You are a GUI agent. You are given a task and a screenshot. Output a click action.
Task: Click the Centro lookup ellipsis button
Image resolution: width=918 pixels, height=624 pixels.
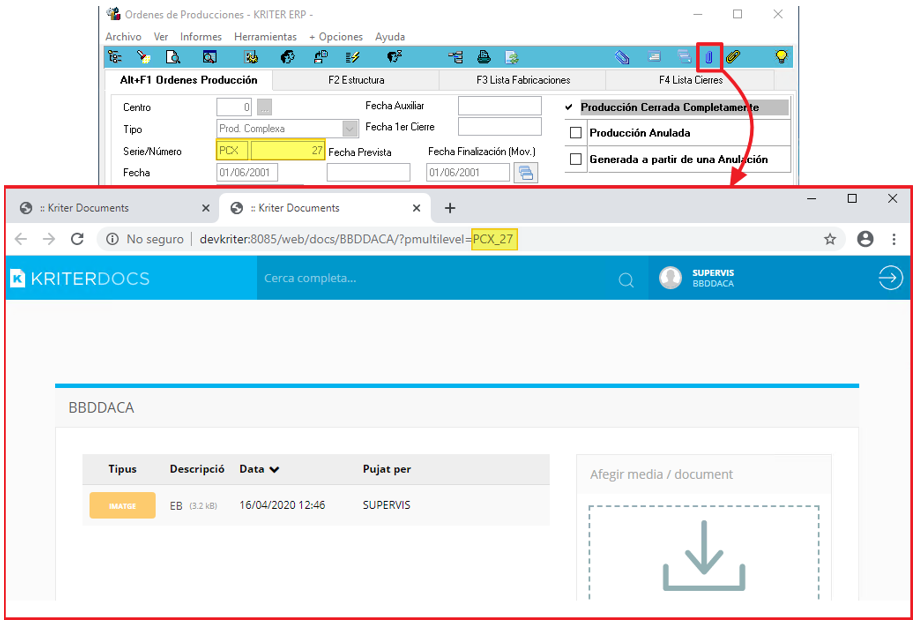265,107
